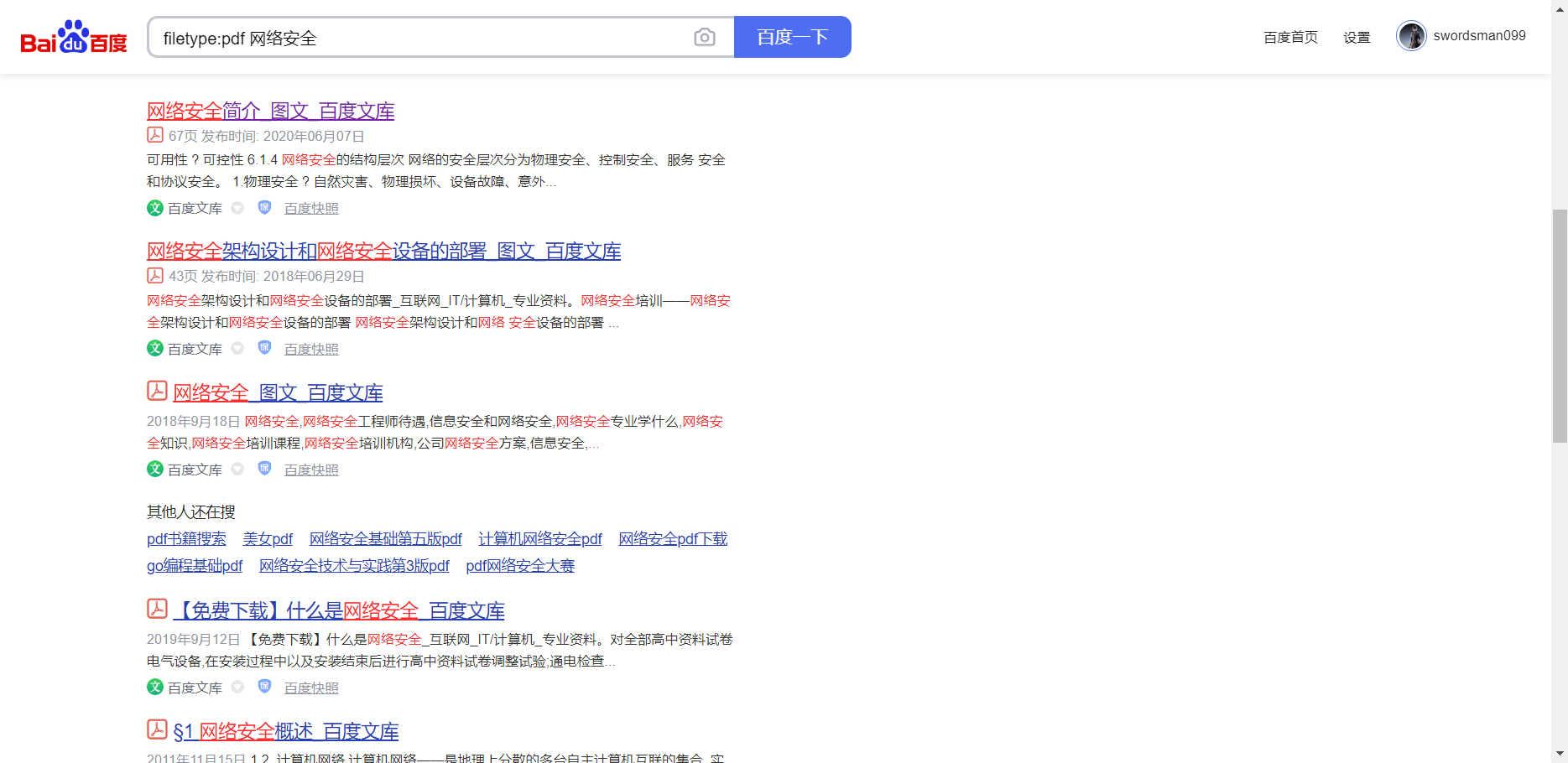1568x763 pixels.
Task: Click related search 网络安全技术与实践第3版pdf
Action: 354,566
